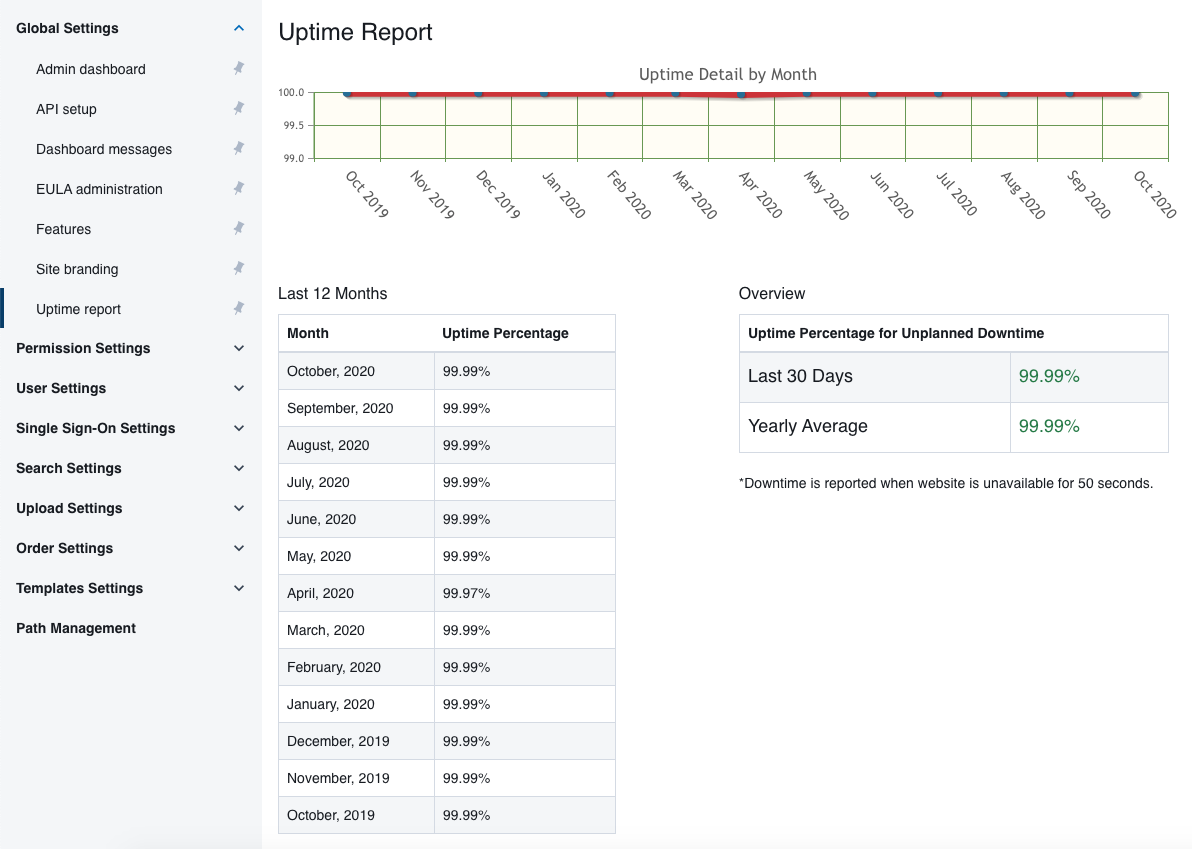Click the Month column header

click(x=308, y=333)
